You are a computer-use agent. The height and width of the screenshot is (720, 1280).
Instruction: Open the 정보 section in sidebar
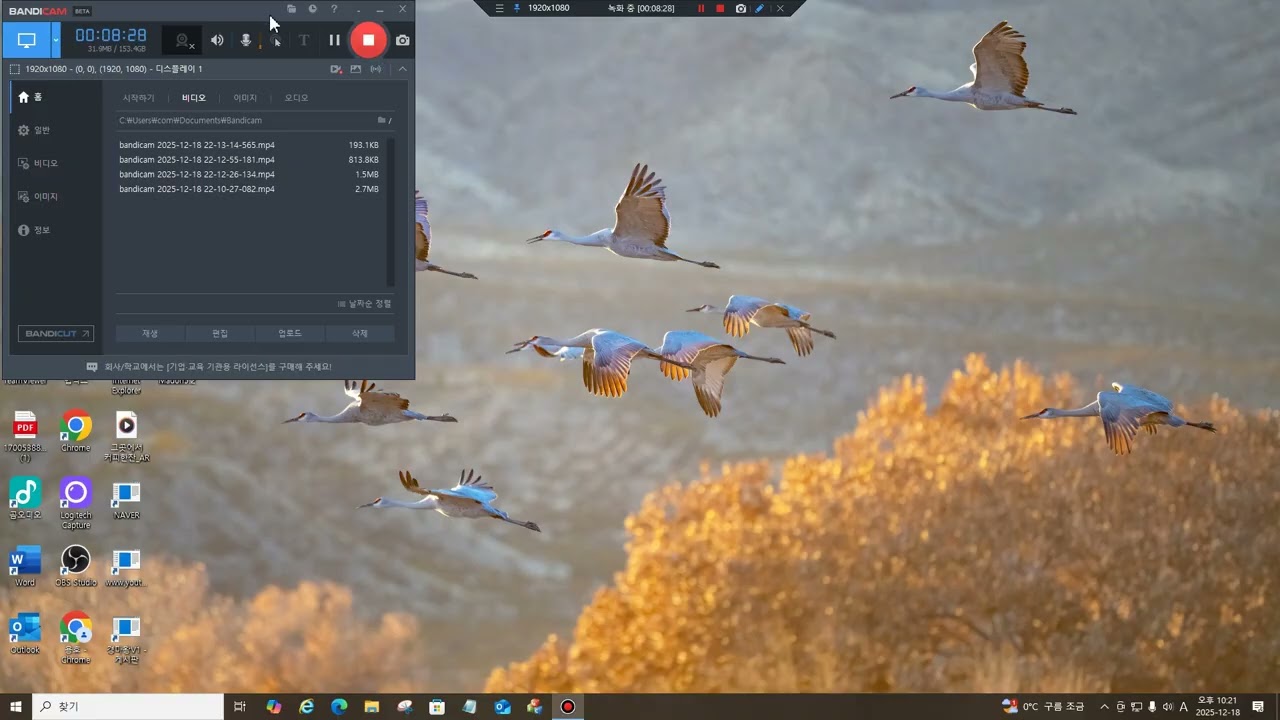(x=56, y=230)
